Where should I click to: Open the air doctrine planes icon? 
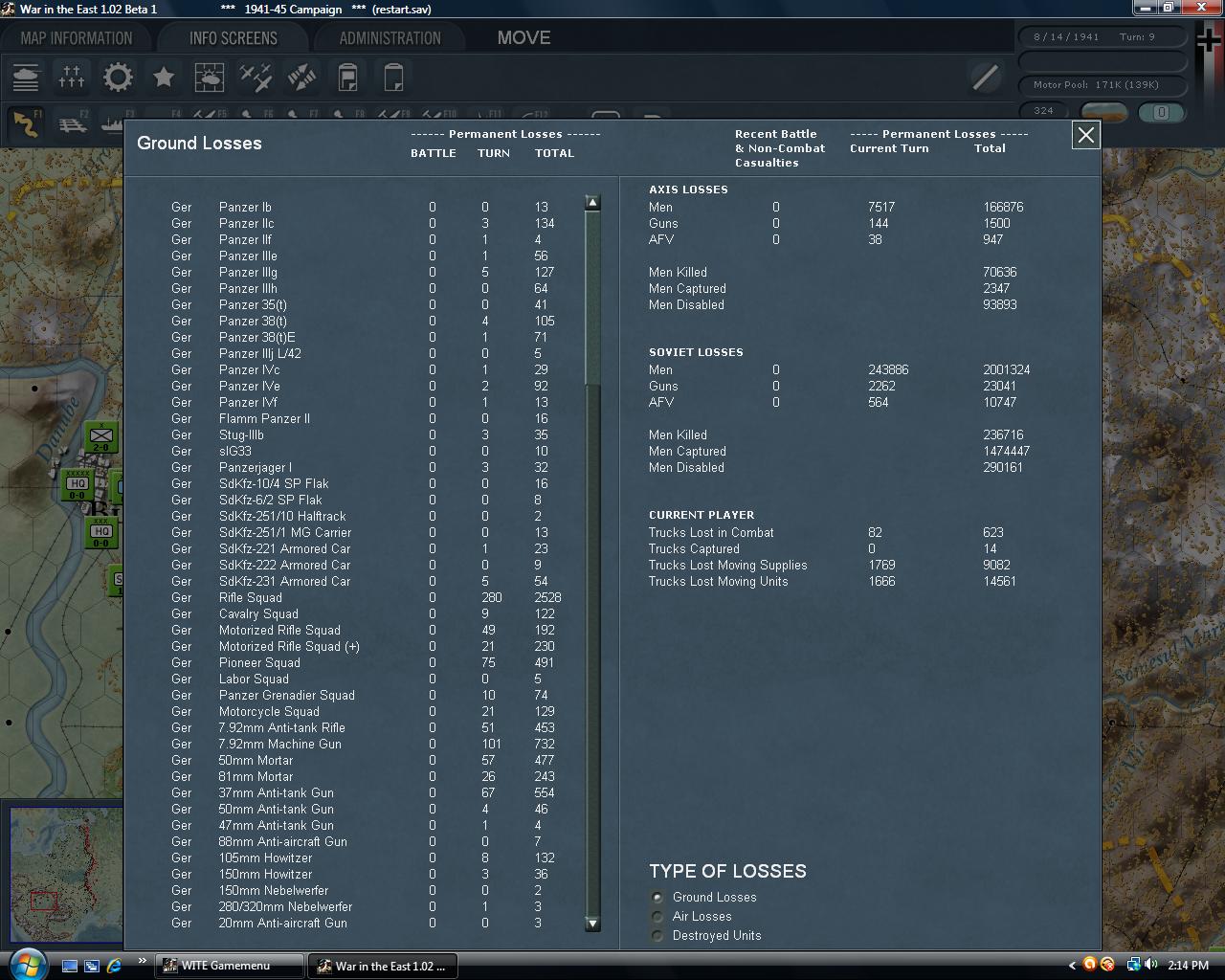click(x=256, y=77)
